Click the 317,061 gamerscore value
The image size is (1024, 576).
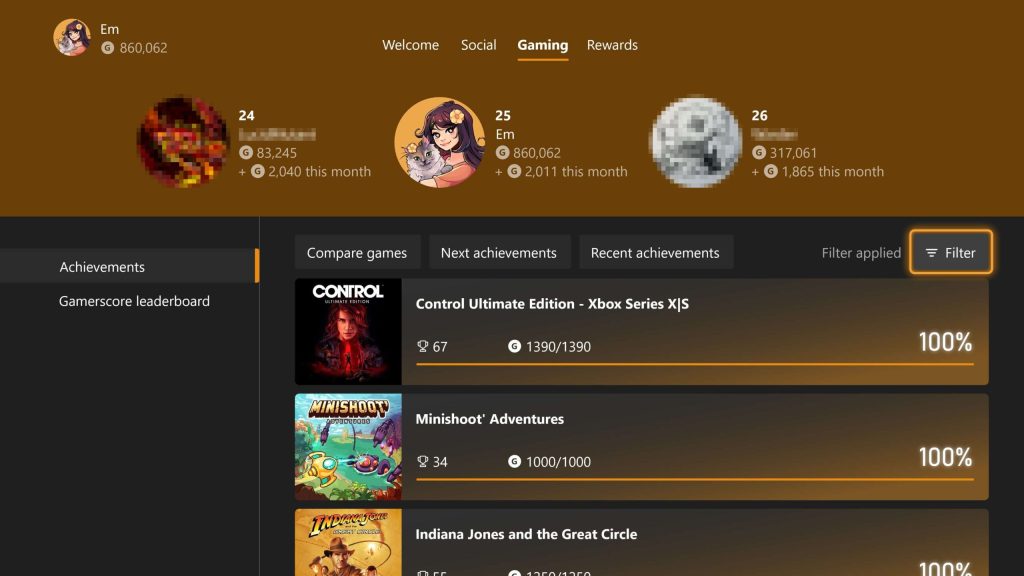click(793, 152)
